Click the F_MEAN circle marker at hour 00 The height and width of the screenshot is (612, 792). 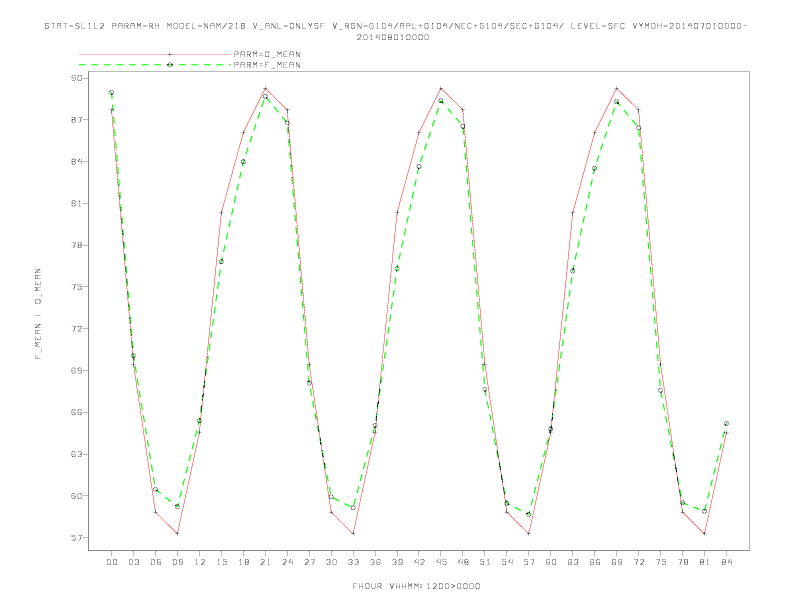coord(112,92)
